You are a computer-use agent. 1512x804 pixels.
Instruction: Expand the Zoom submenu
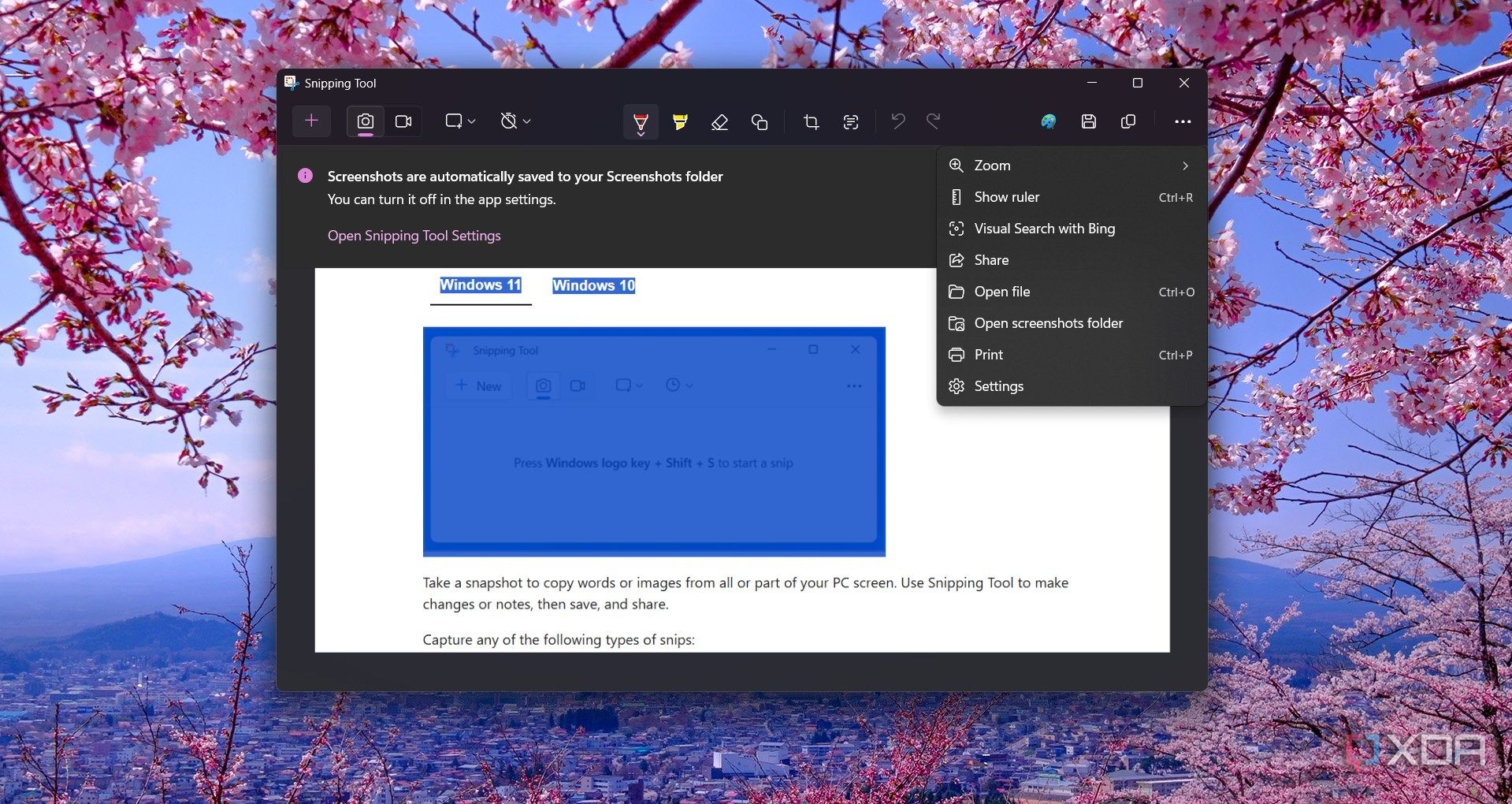point(1072,166)
